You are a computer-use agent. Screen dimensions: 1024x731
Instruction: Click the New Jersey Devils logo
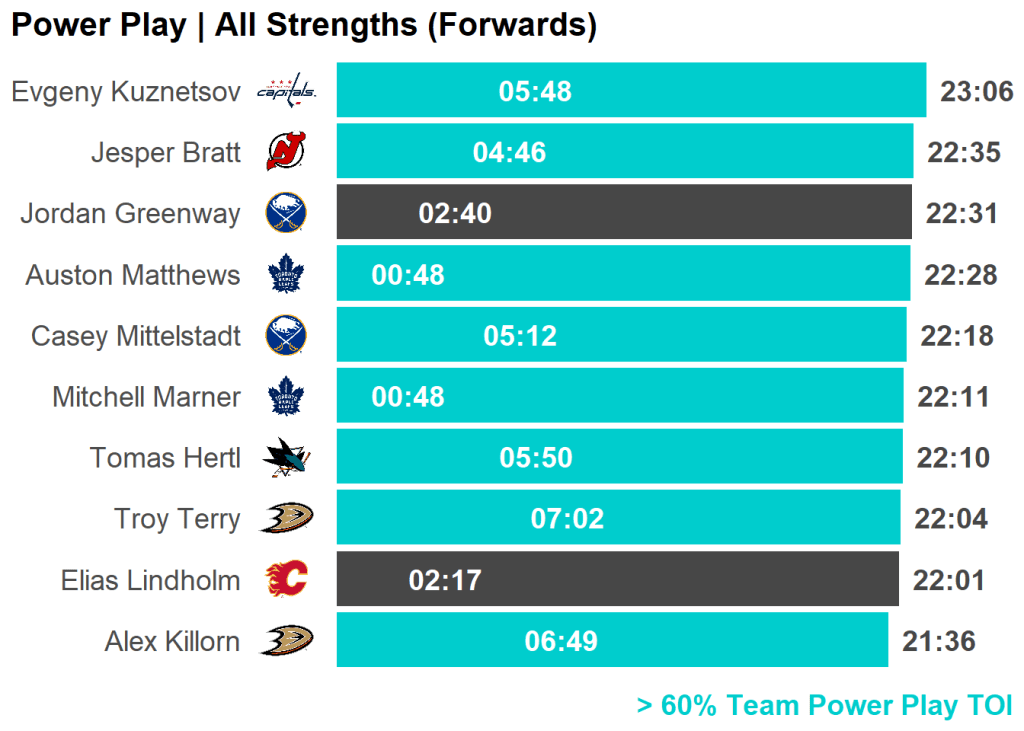286,152
